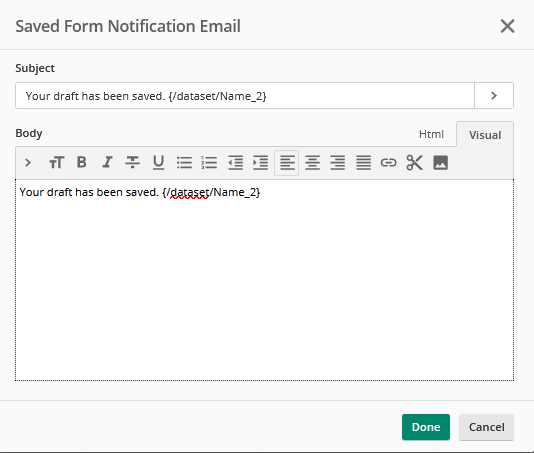Underline the selected body text
The width and height of the screenshot is (534, 453).
[158, 163]
